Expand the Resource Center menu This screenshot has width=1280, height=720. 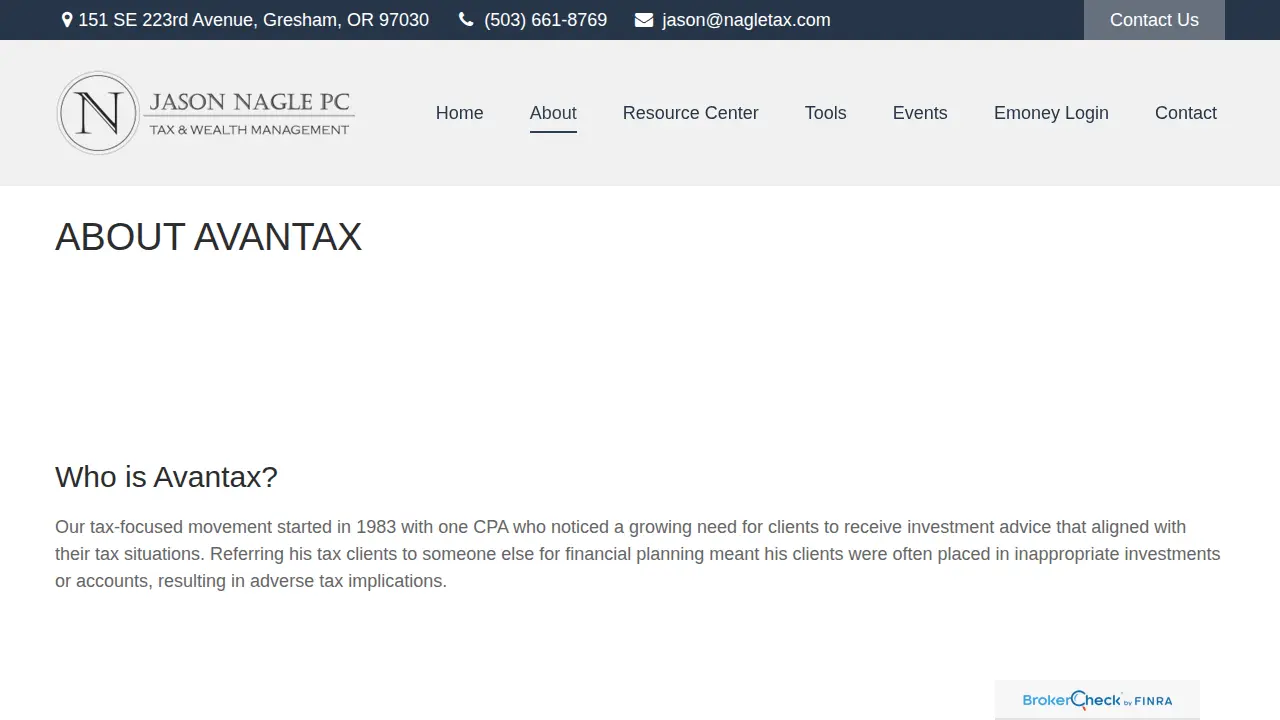tap(691, 113)
